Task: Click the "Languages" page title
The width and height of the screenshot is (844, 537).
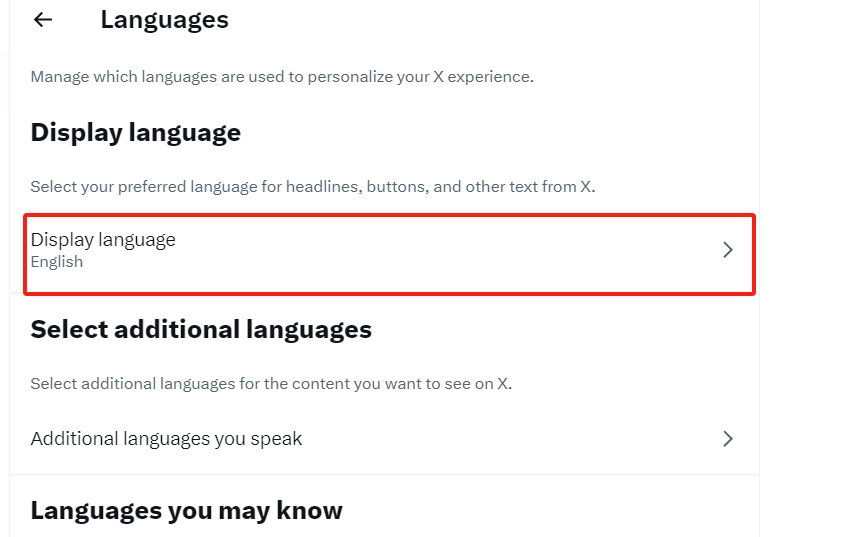Action: click(164, 19)
